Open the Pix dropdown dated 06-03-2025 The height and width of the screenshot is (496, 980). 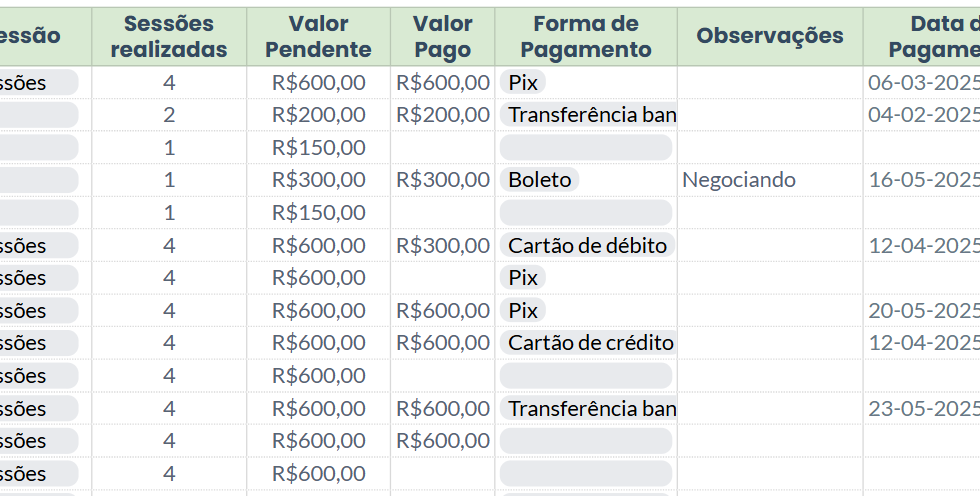tap(523, 82)
